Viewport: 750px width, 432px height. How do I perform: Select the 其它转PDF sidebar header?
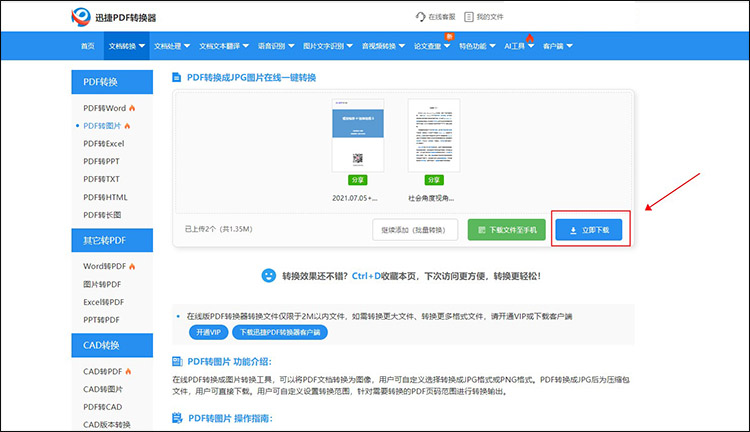(112, 240)
